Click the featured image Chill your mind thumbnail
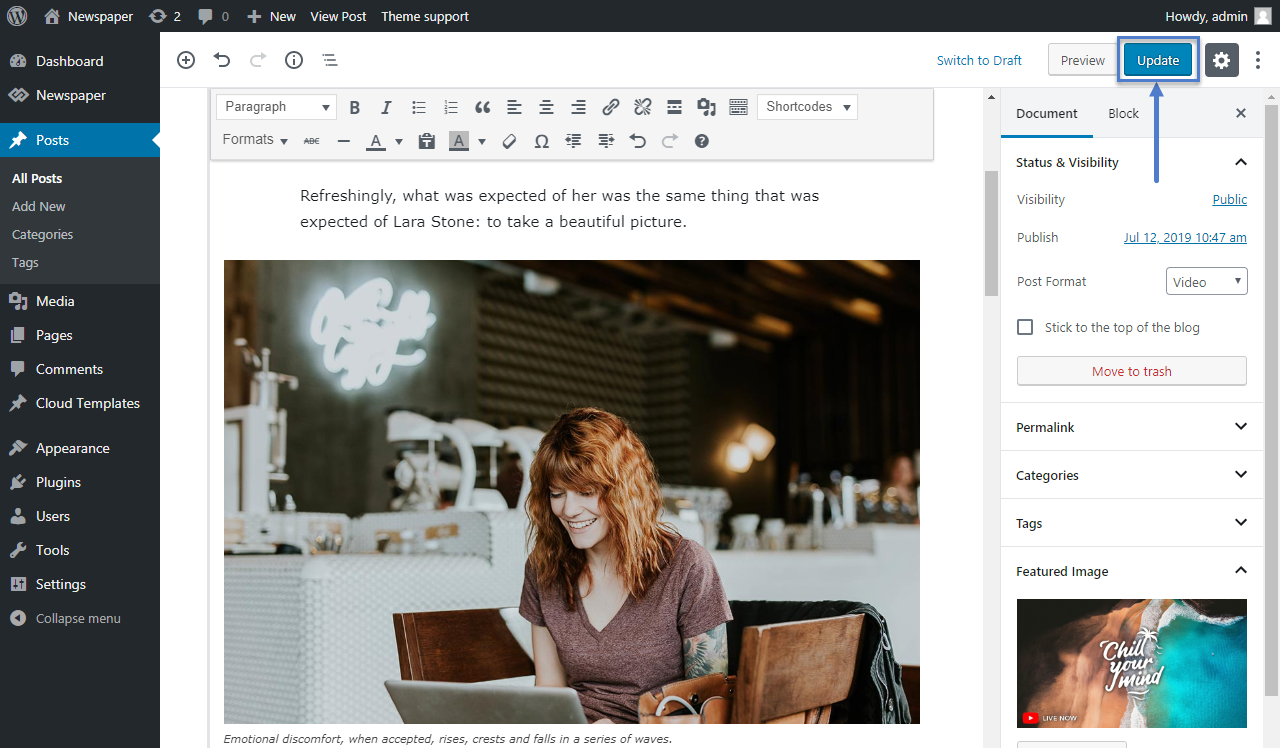The width and height of the screenshot is (1280, 748). 1132,663
